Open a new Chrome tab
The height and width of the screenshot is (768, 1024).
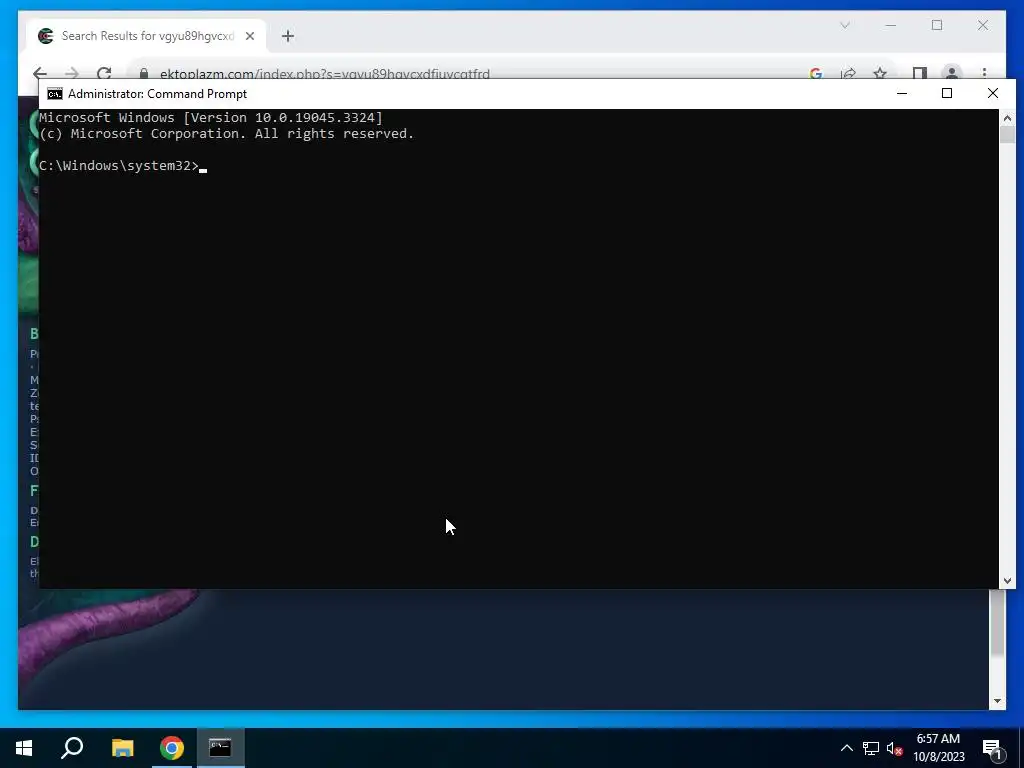point(288,36)
